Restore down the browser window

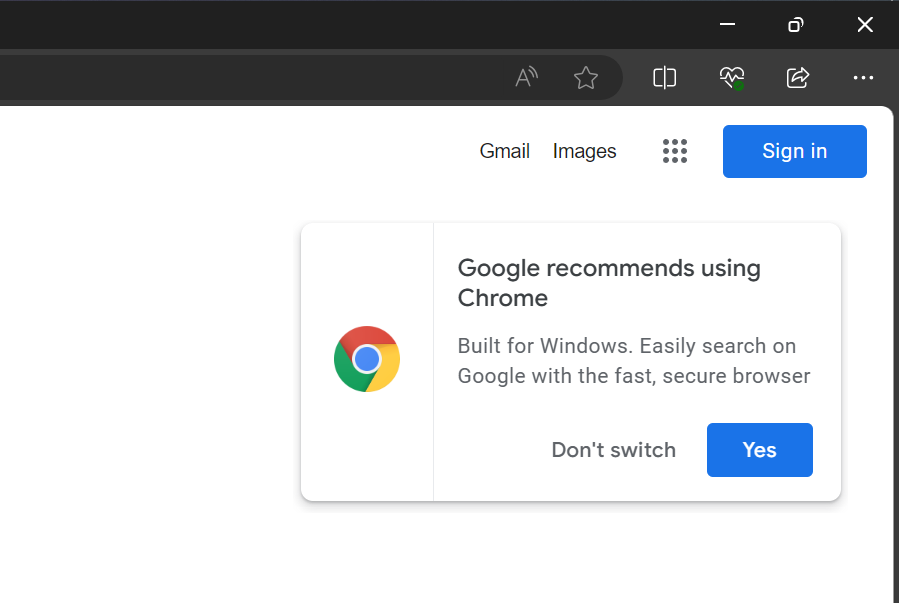pyautogui.click(x=795, y=24)
